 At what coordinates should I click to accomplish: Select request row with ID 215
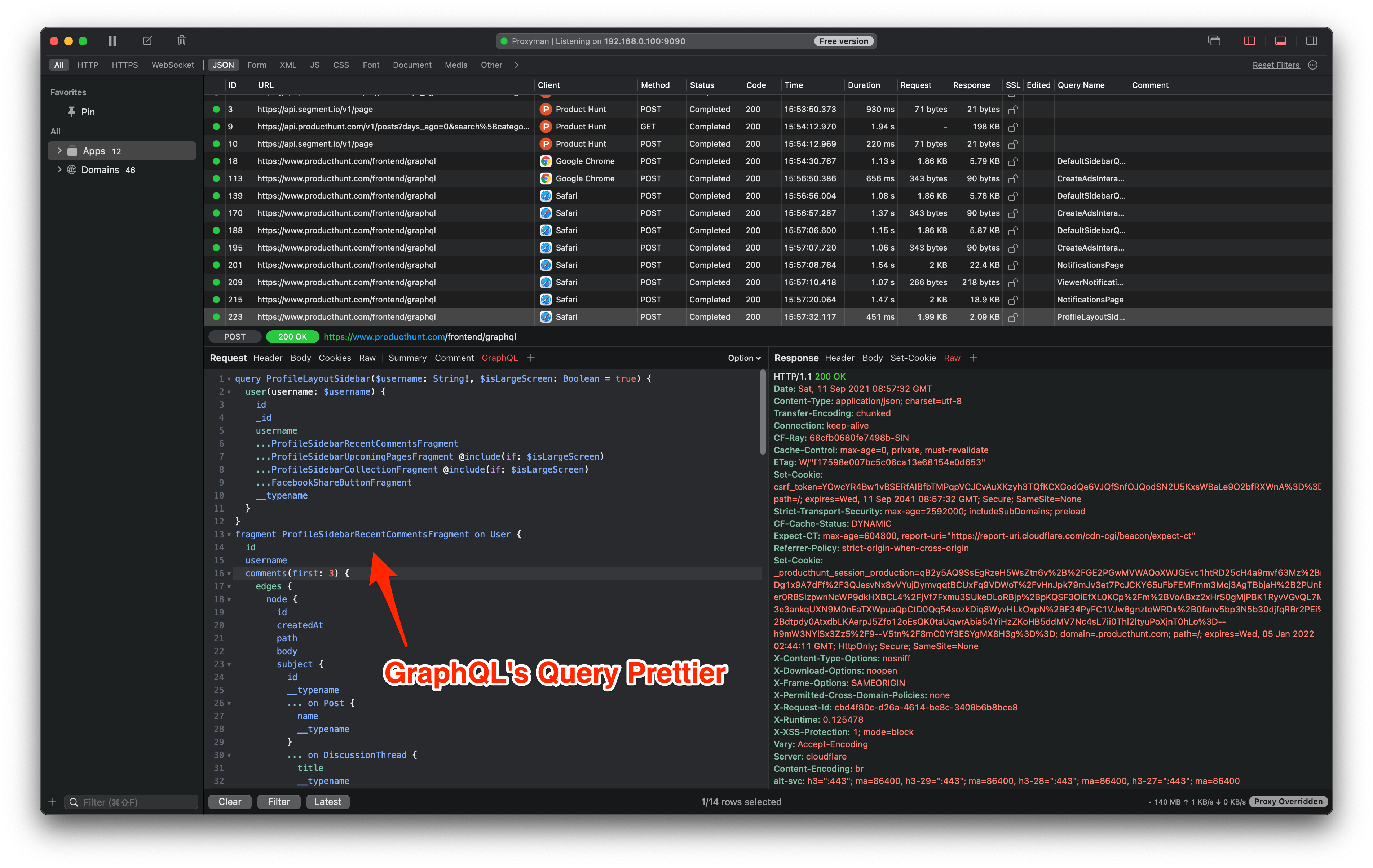point(768,300)
